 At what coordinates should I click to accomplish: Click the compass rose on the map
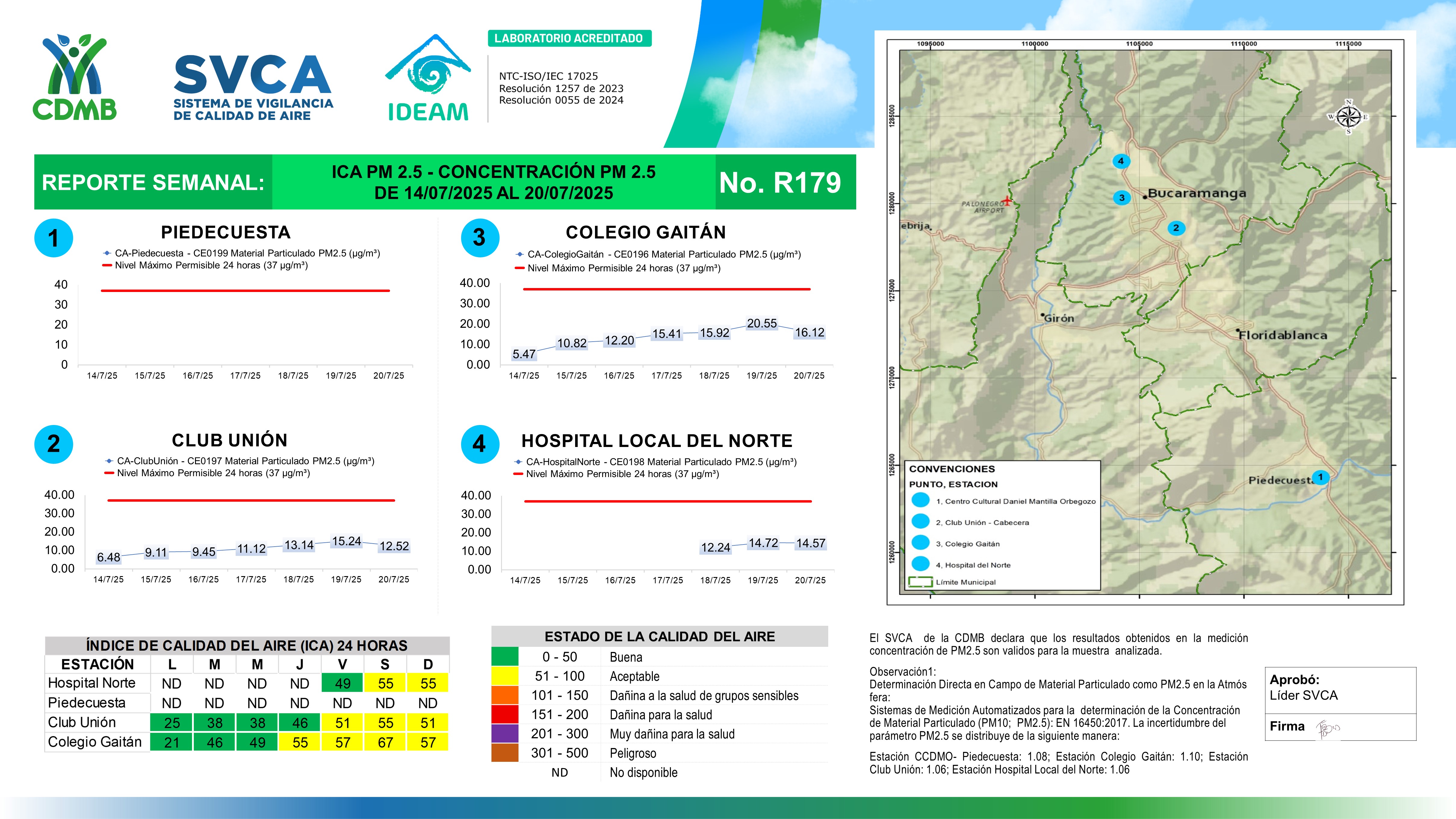point(1349,117)
